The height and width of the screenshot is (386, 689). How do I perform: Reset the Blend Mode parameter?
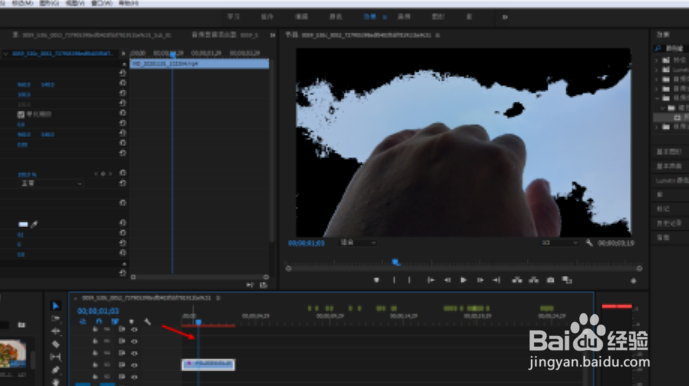123,183
